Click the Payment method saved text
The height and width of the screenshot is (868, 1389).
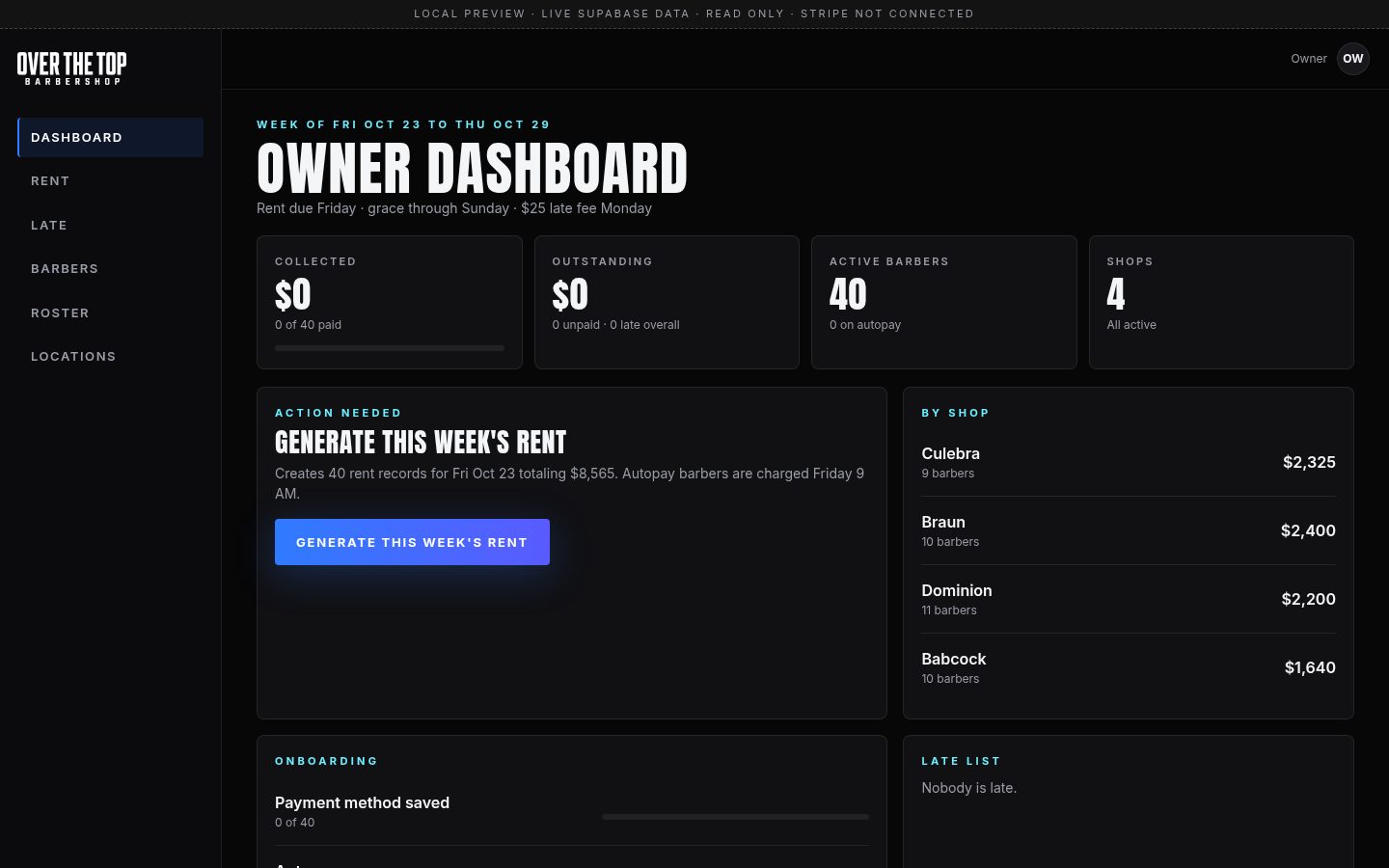tap(362, 802)
